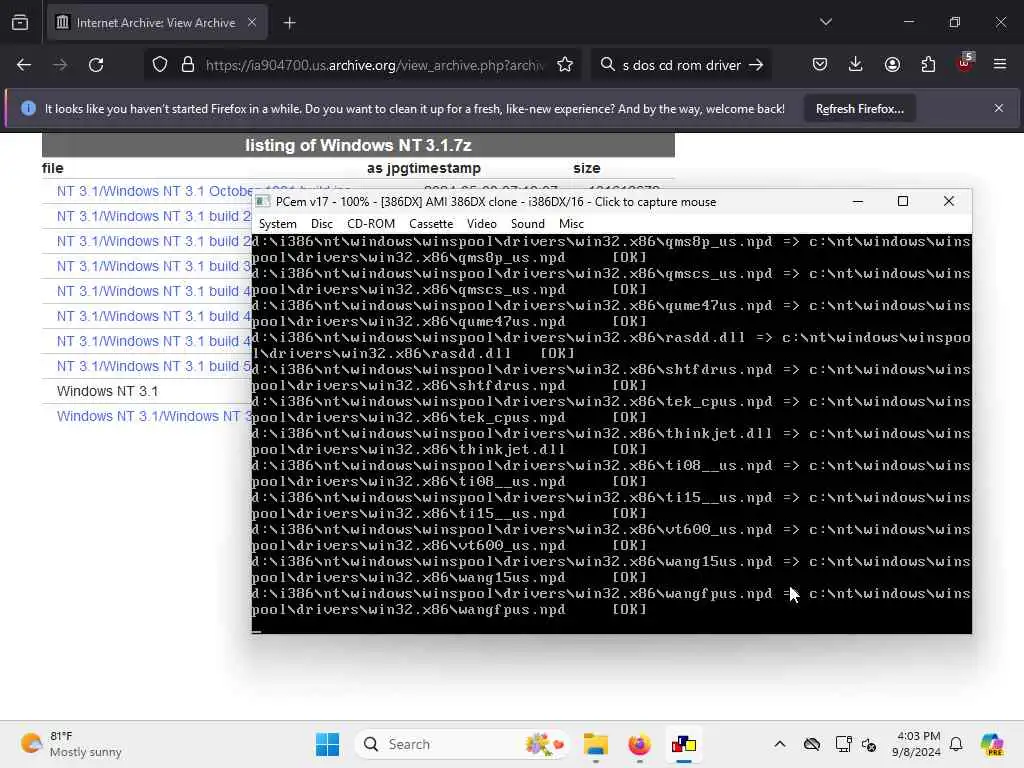This screenshot has width=1024, height=768.
Task: Open Windows NT 3.1 October link
Action: point(155,191)
